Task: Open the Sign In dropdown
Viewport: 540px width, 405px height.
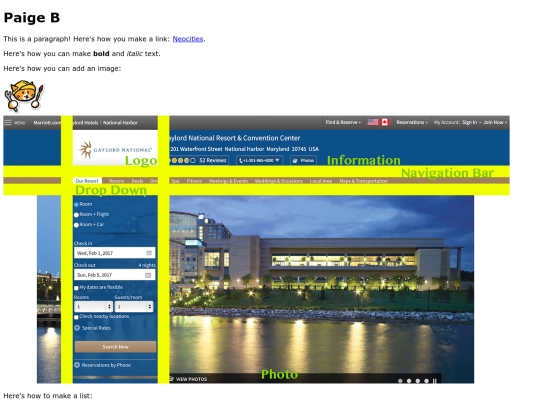Action: pyautogui.click(x=471, y=122)
